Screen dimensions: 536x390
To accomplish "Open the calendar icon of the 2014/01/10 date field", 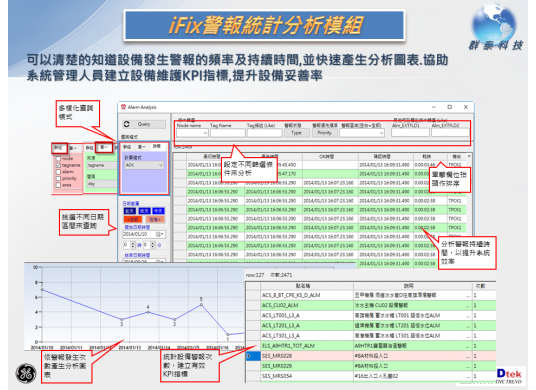I will point(158,234).
